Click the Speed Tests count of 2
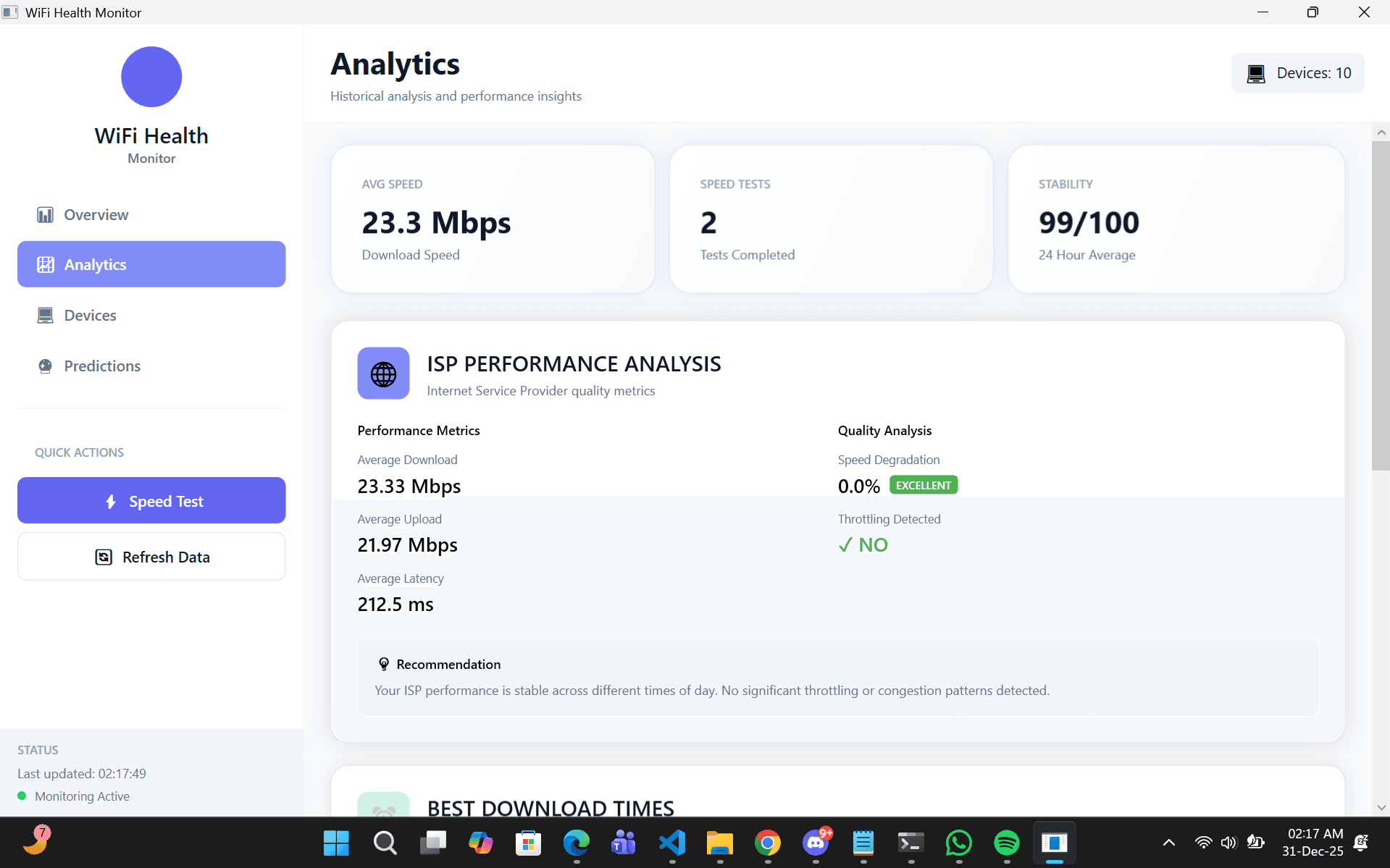This screenshot has height=868, width=1390. (708, 222)
